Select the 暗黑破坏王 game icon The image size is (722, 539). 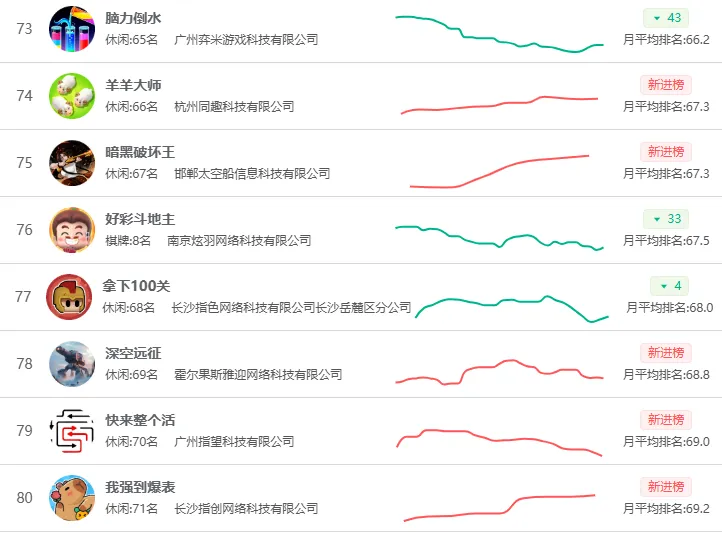(x=72, y=163)
